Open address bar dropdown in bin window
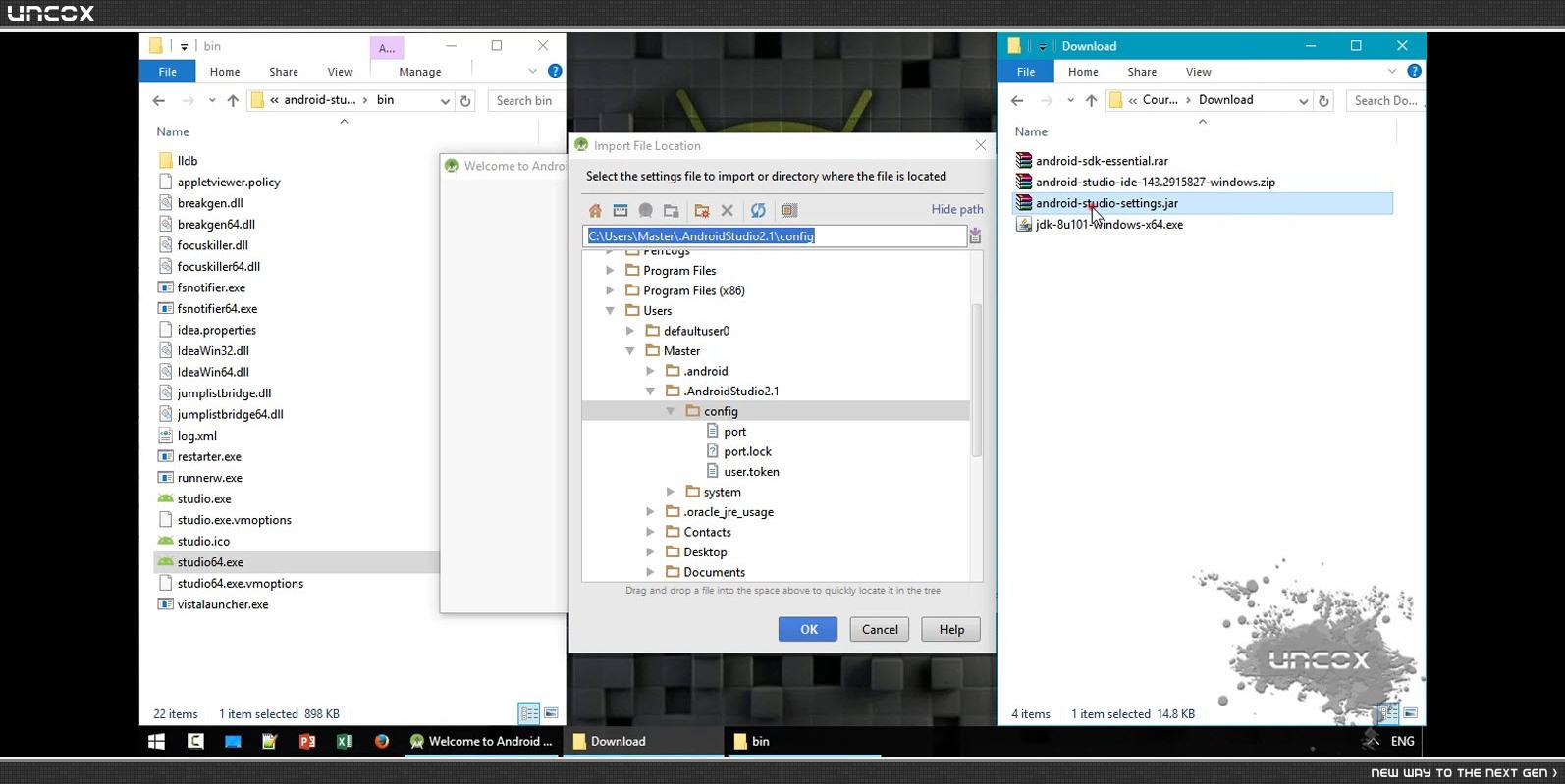 (445, 100)
